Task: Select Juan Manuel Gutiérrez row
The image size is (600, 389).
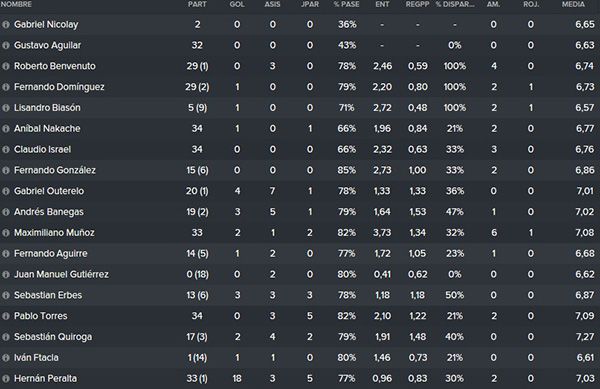Action: coord(300,274)
